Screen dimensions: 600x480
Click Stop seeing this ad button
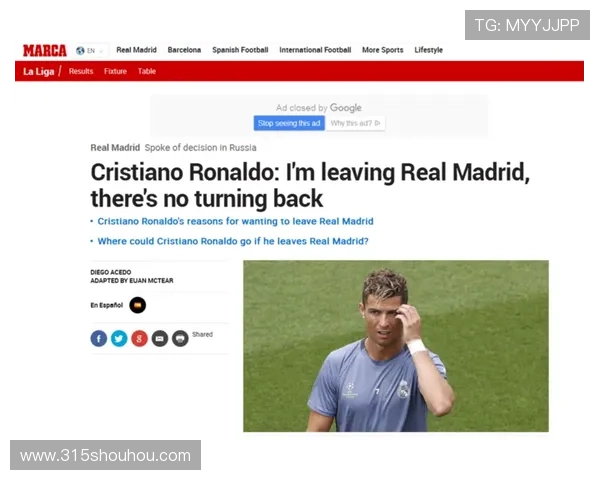(x=289, y=123)
